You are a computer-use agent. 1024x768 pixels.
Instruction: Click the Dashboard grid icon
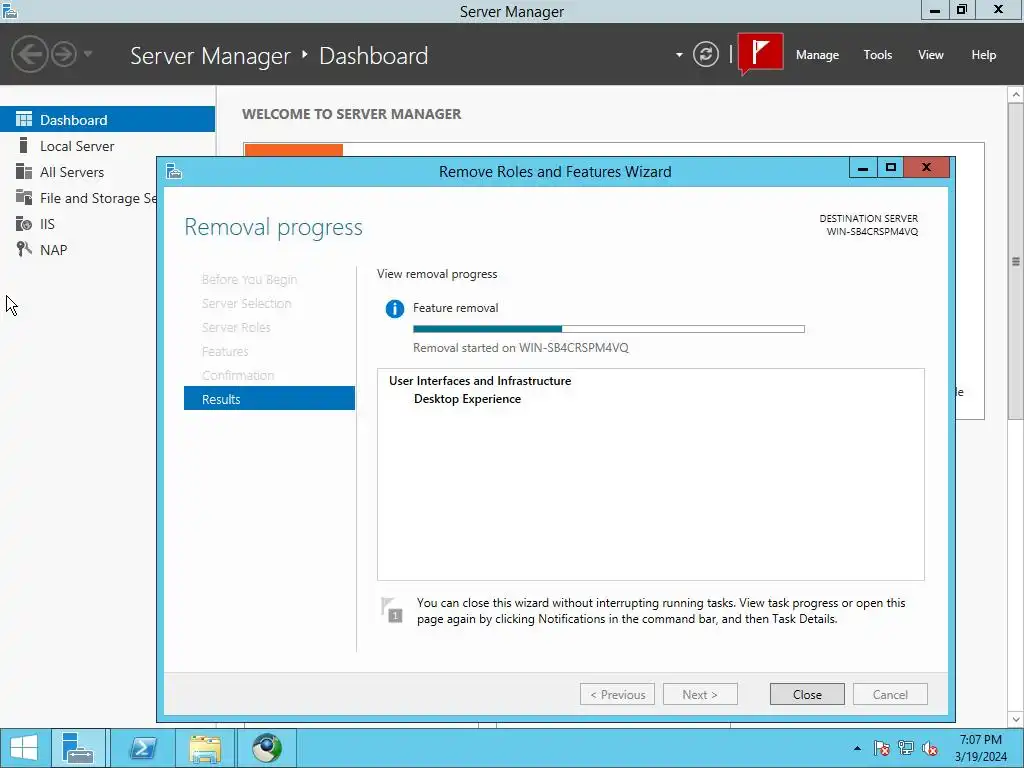(24, 119)
